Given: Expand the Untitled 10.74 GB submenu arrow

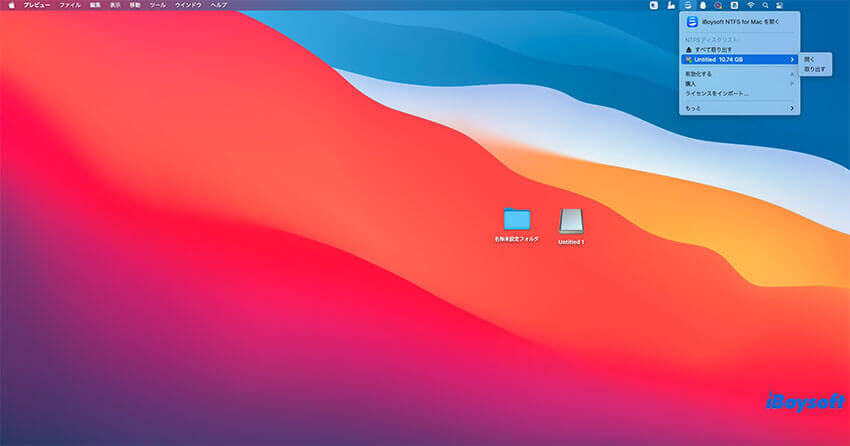Looking at the screenshot, I should 793,59.
